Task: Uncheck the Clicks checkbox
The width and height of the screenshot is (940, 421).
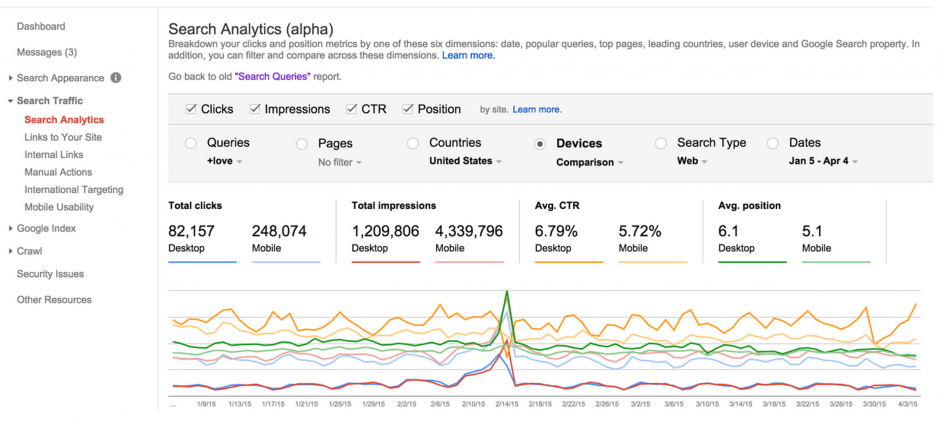Action: (191, 109)
